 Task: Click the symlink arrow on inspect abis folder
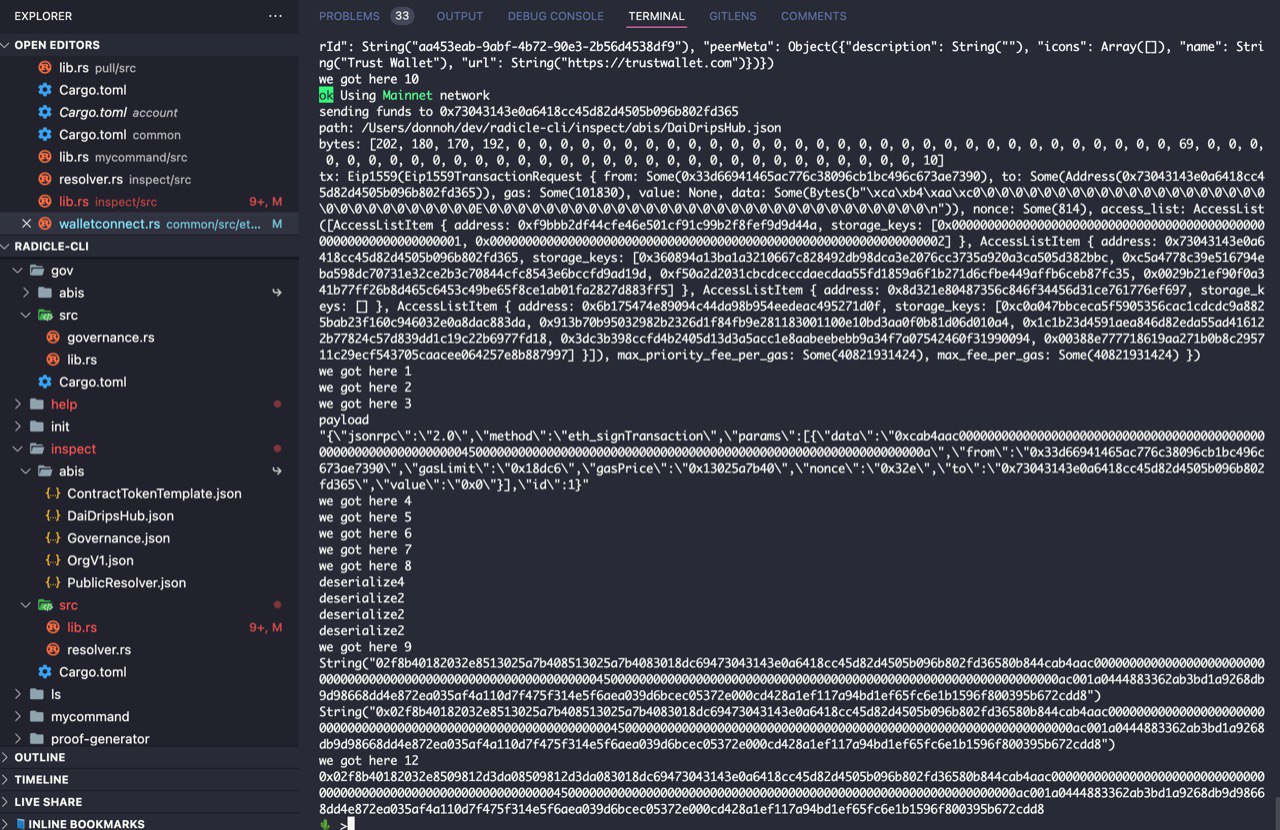277,471
